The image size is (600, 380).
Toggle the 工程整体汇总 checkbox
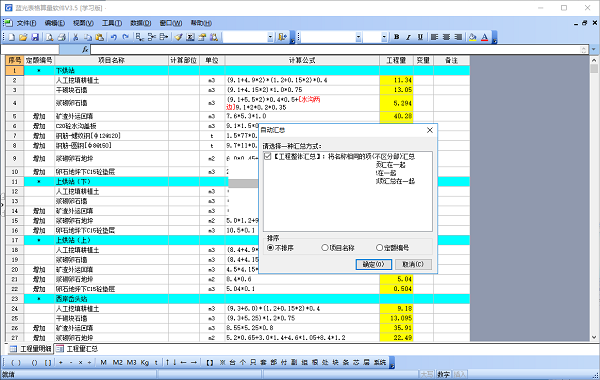(267, 156)
